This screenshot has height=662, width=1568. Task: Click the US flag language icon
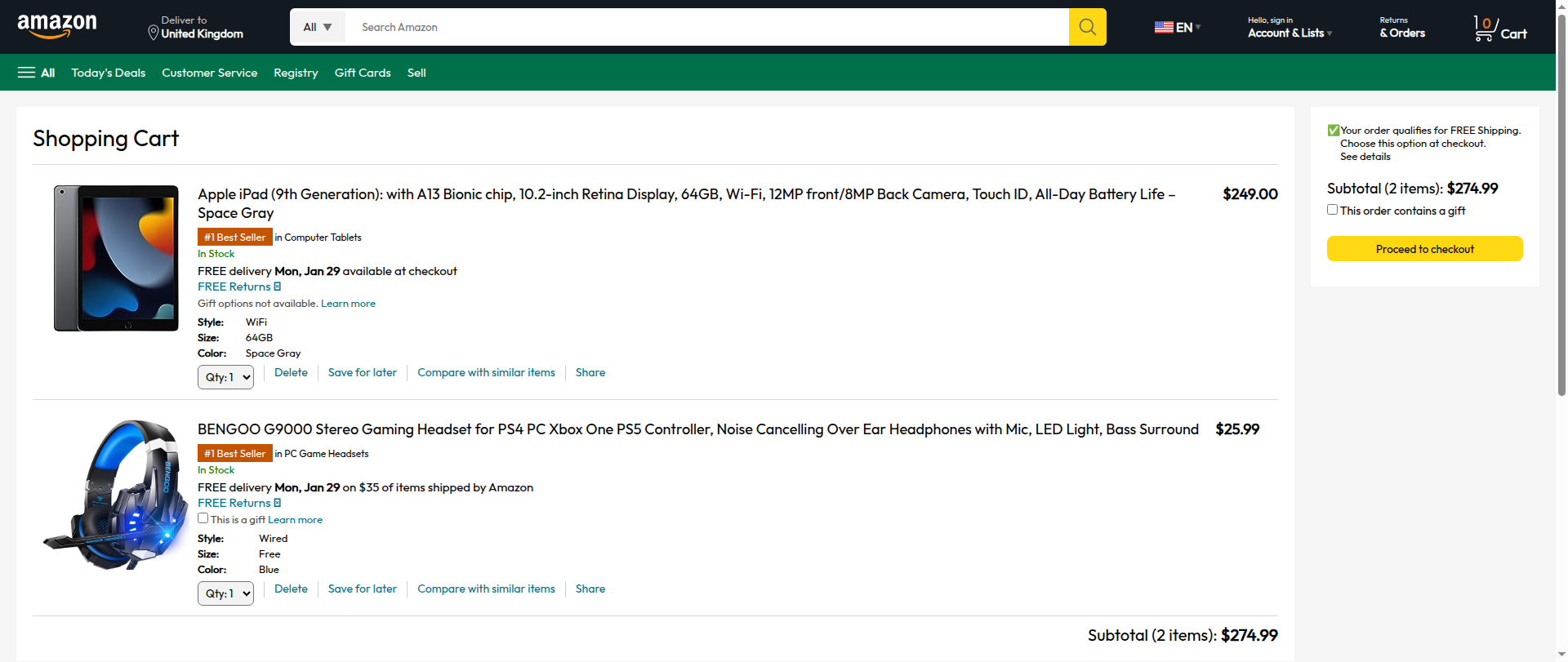click(x=1164, y=27)
